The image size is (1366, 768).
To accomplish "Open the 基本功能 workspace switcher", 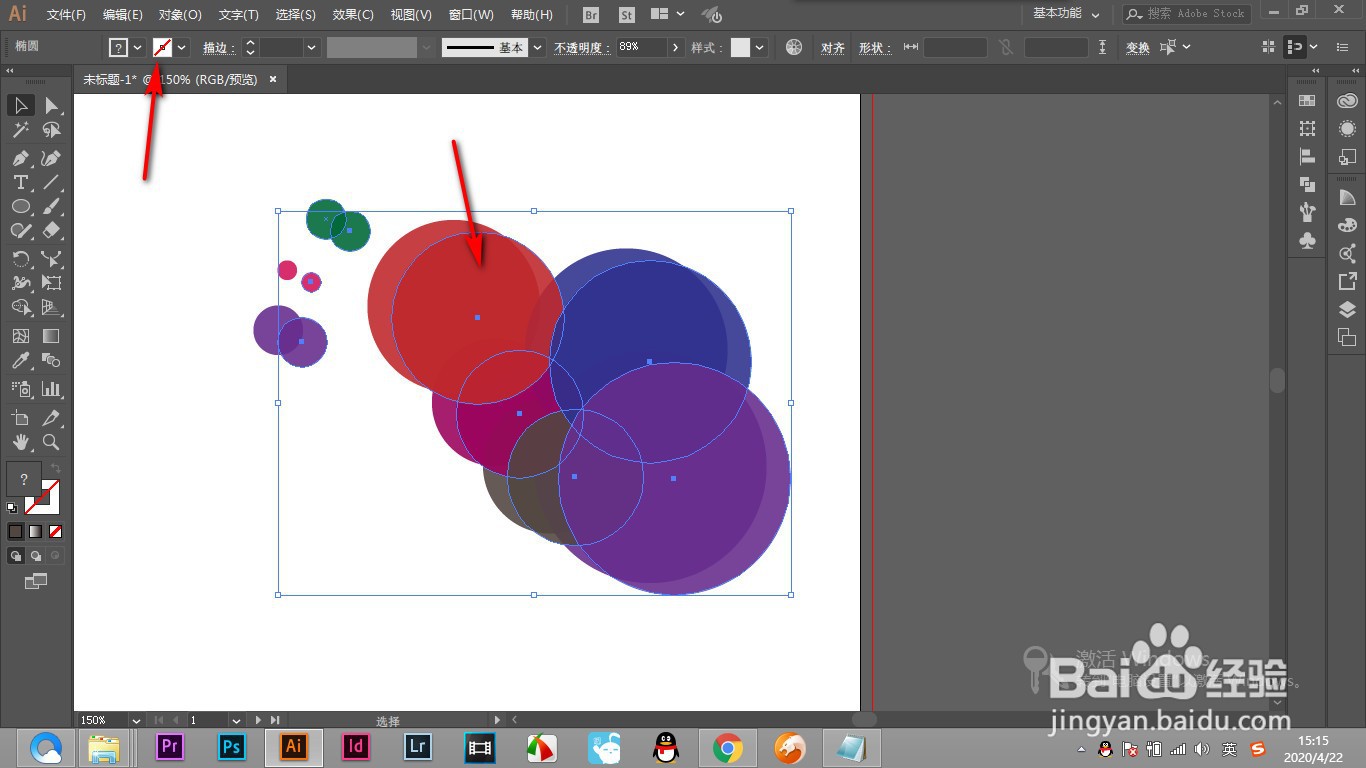I will point(1066,14).
